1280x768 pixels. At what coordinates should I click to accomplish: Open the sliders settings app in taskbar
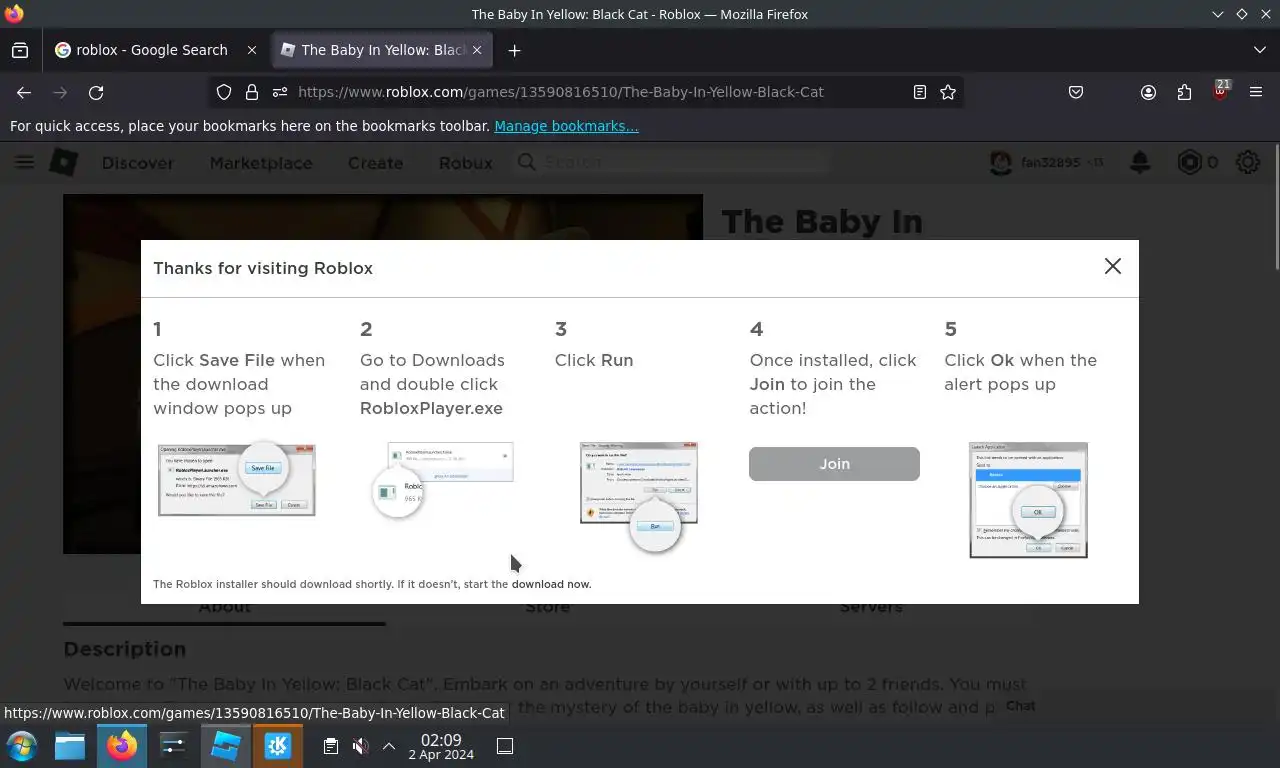click(174, 746)
